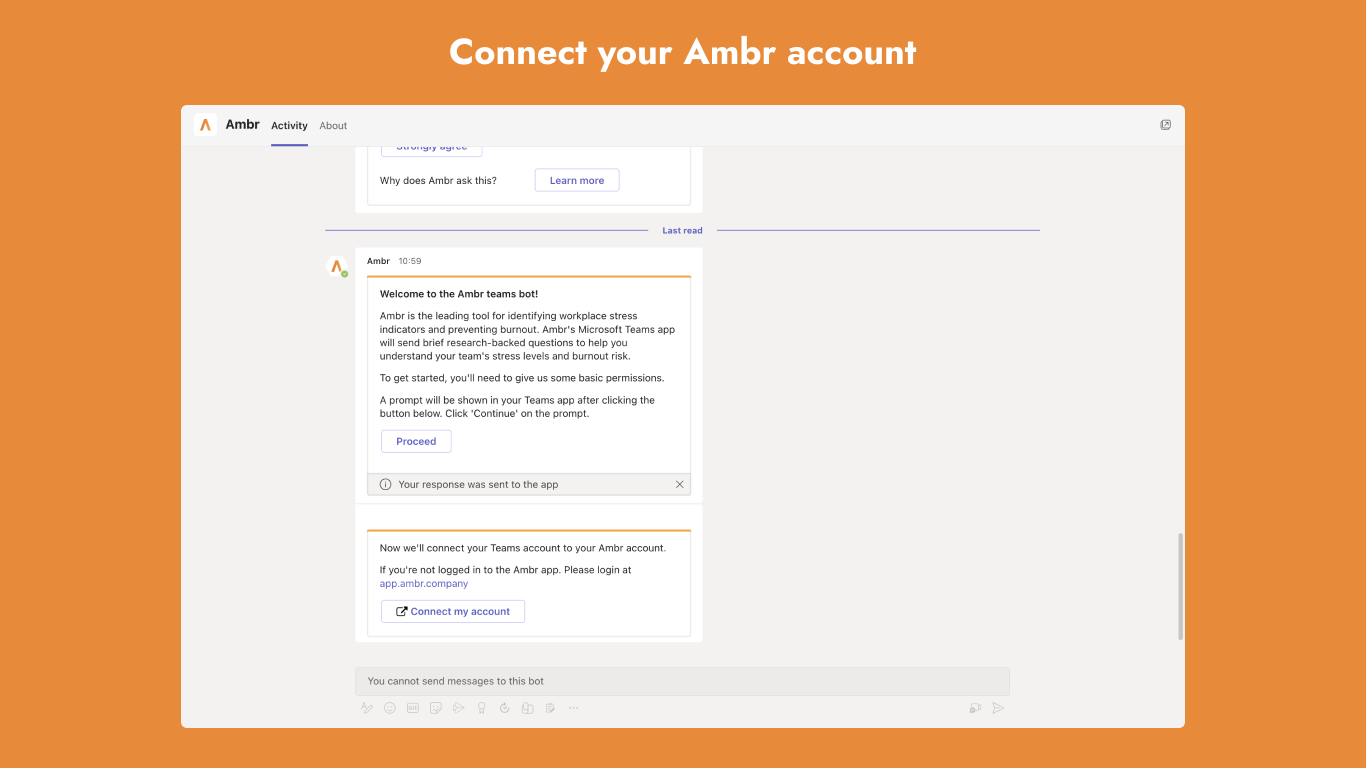Click the schedule send arrow icon
The width and height of the screenshot is (1366, 768).
click(x=459, y=708)
